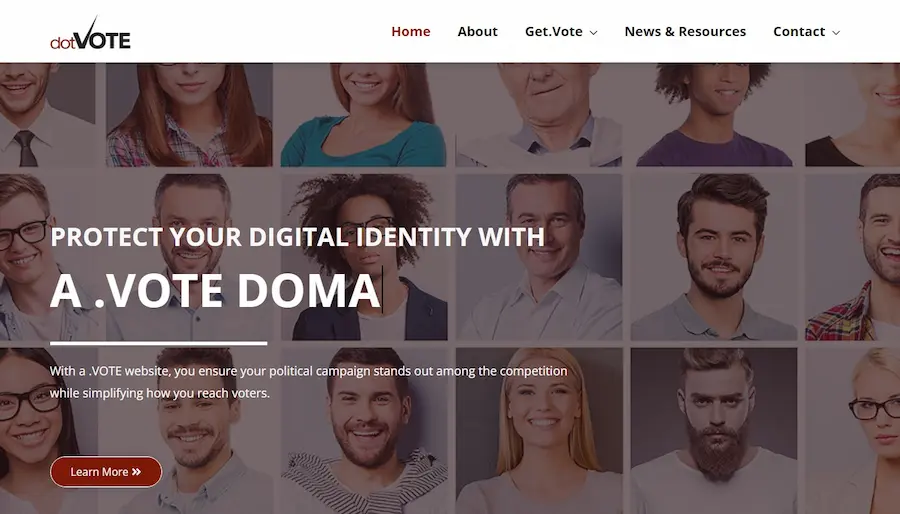
Task: Expand the Contact dropdown chevron
Action: [836, 33]
